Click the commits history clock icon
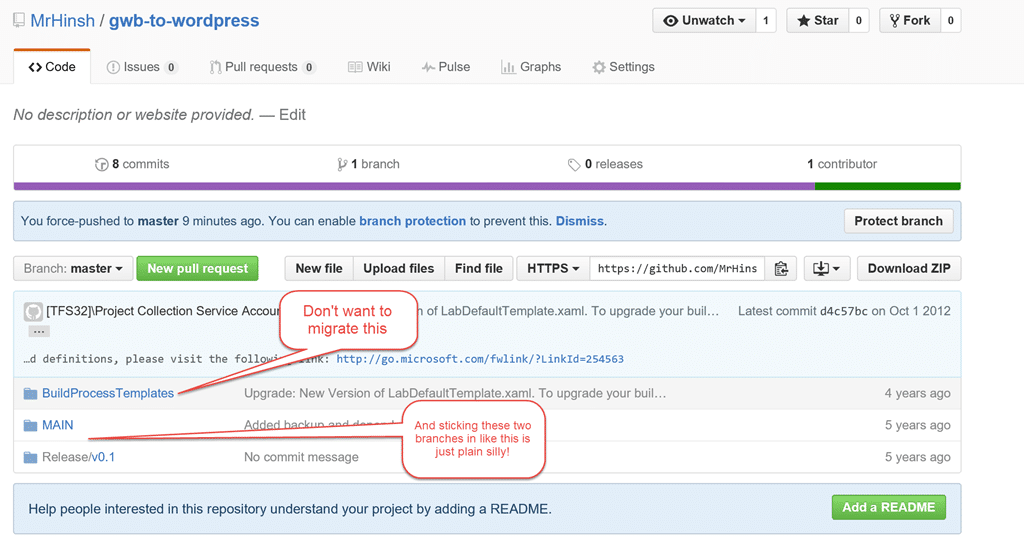Image resolution: width=1024 pixels, height=558 pixels. coord(101,165)
